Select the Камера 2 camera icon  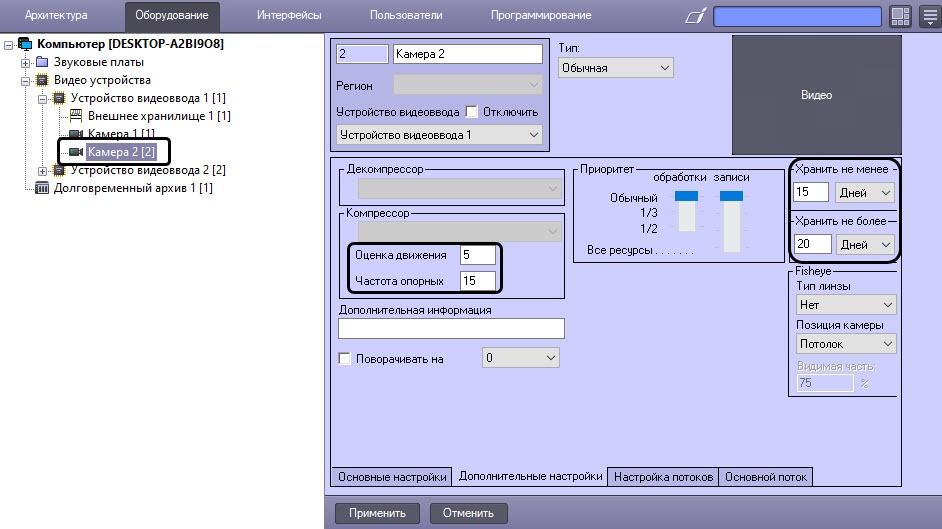[x=76, y=152]
